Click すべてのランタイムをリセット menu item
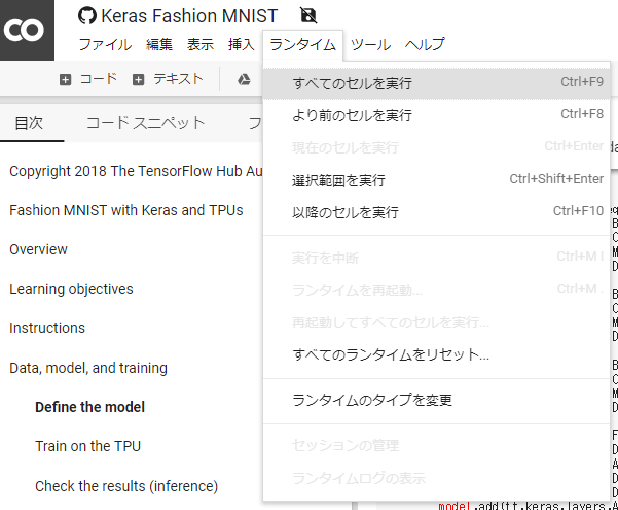The image size is (618, 510). click(x=390, y=355)
